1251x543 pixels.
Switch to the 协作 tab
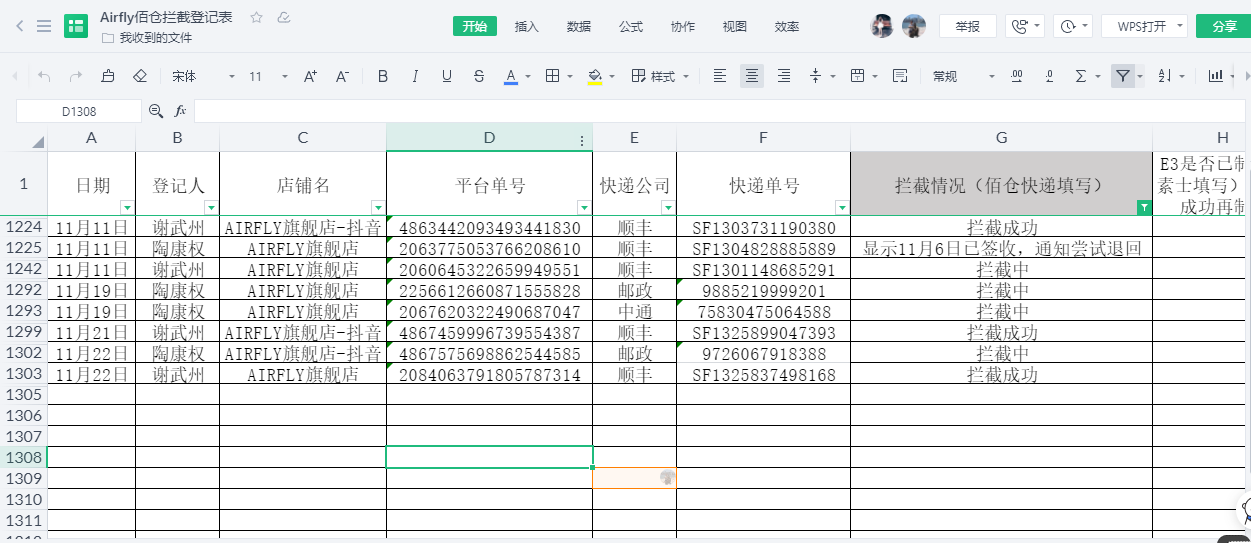coord(683,26)
